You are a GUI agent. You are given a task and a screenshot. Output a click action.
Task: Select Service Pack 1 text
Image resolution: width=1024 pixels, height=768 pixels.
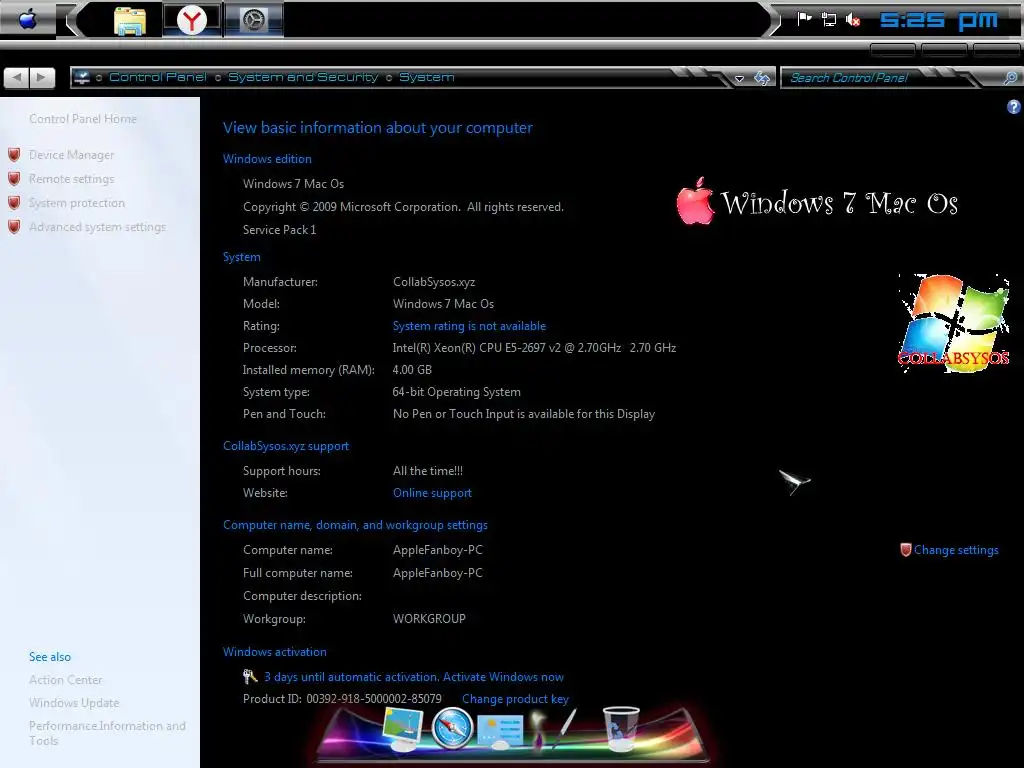(x=280, y=230)
